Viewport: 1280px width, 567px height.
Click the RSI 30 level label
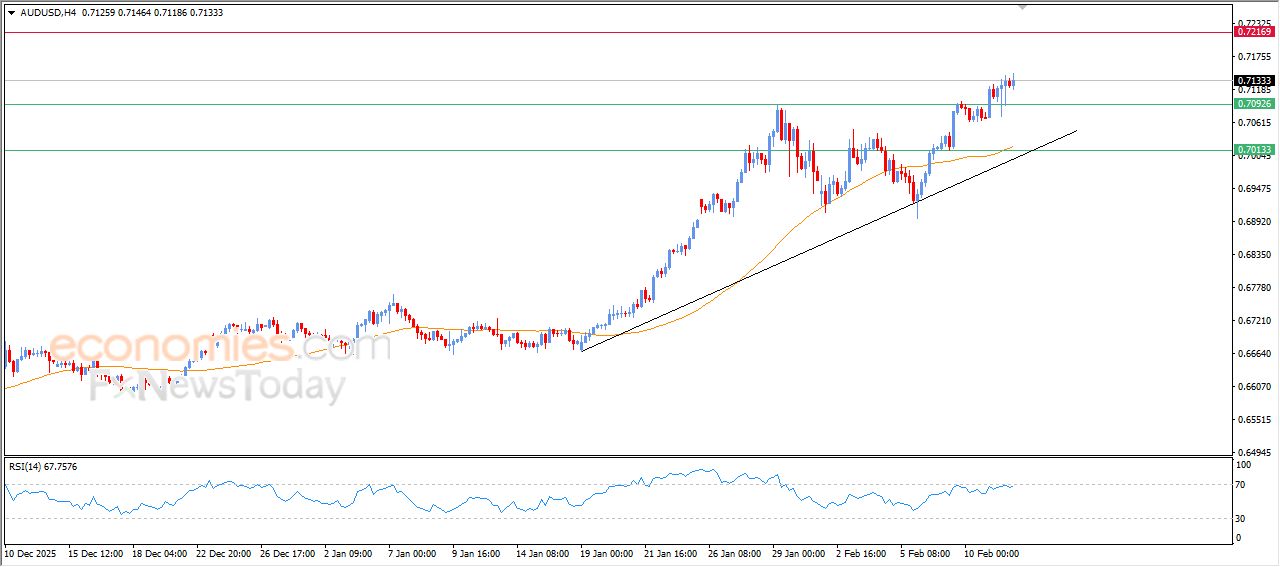[1243, 518]
